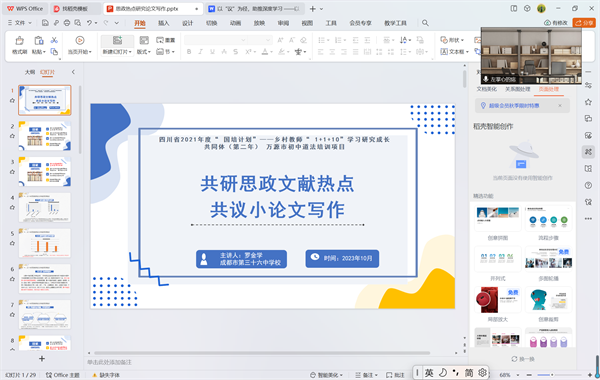Toggle Bold formatting
The image size is (600, 380).
tap(189, 52)
